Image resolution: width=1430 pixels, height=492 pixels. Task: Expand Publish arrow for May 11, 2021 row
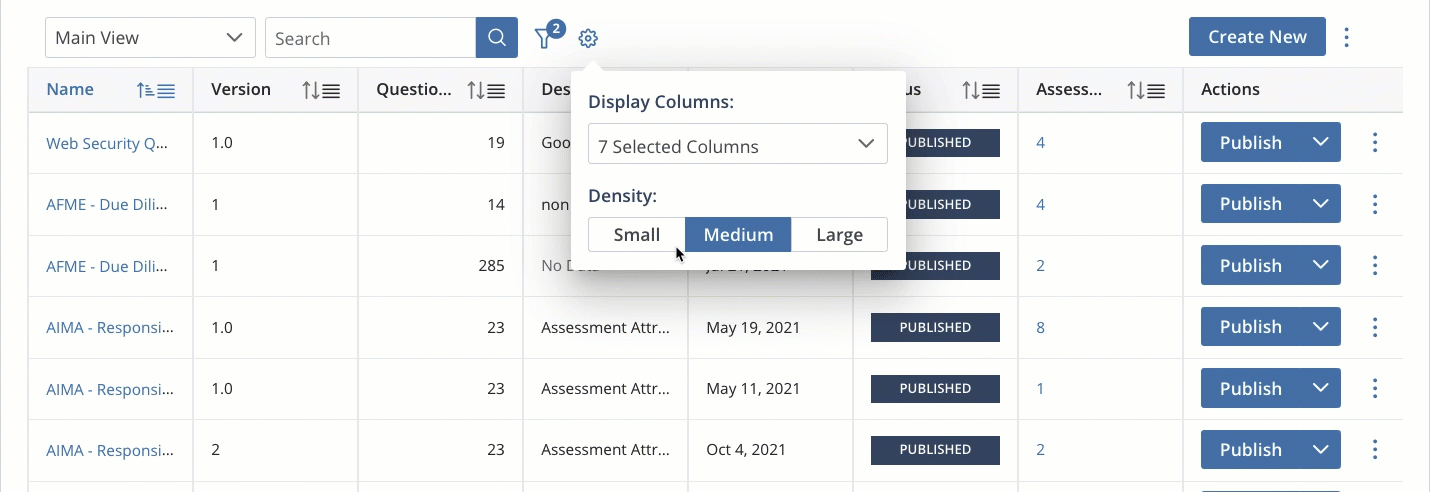click(x=1321, y=389)
